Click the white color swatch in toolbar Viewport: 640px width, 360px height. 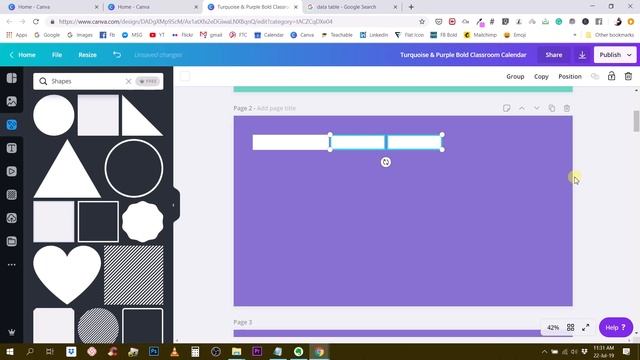point(185,76)
